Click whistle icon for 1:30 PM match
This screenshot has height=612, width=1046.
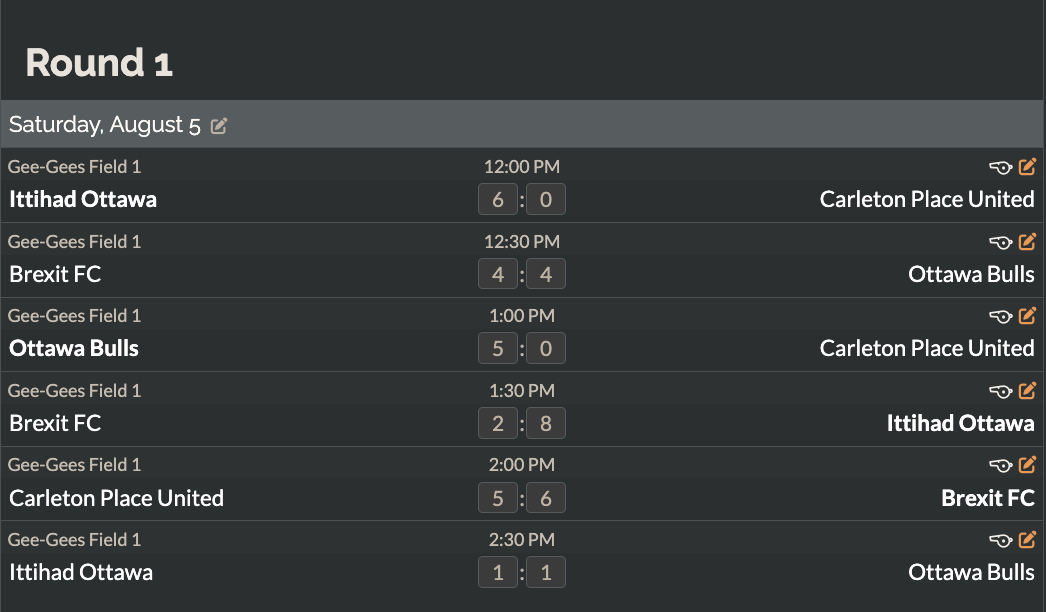[x=1001, y=391]
